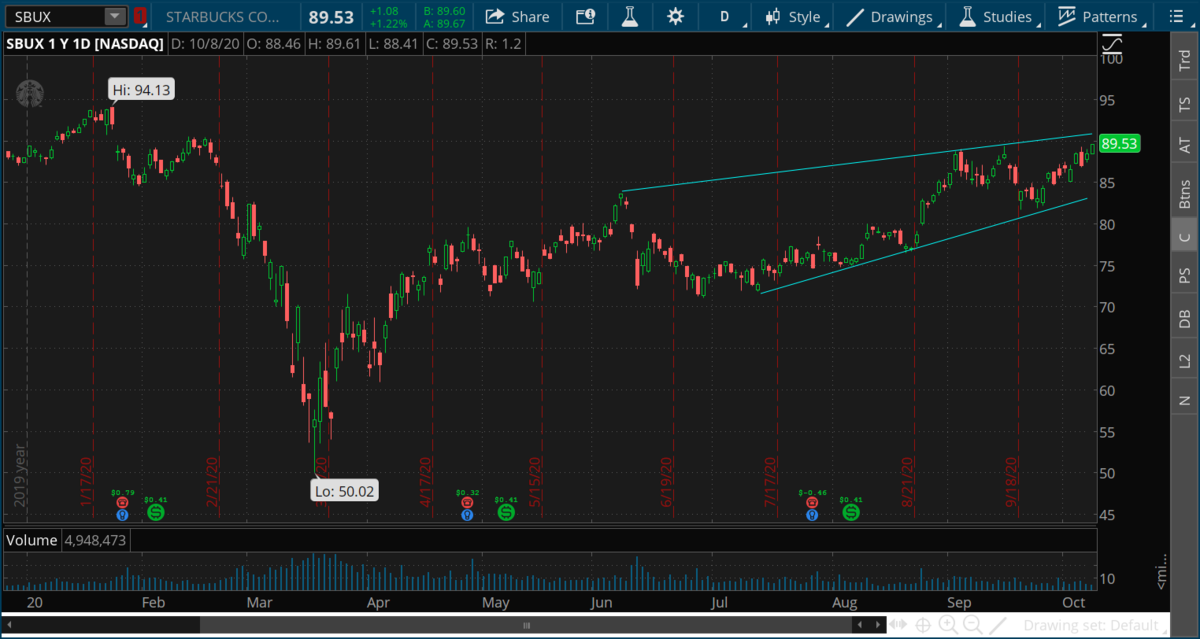
Task: Select the C sidebar tab
Action: pyautogui.click(x=1186, y=237)
